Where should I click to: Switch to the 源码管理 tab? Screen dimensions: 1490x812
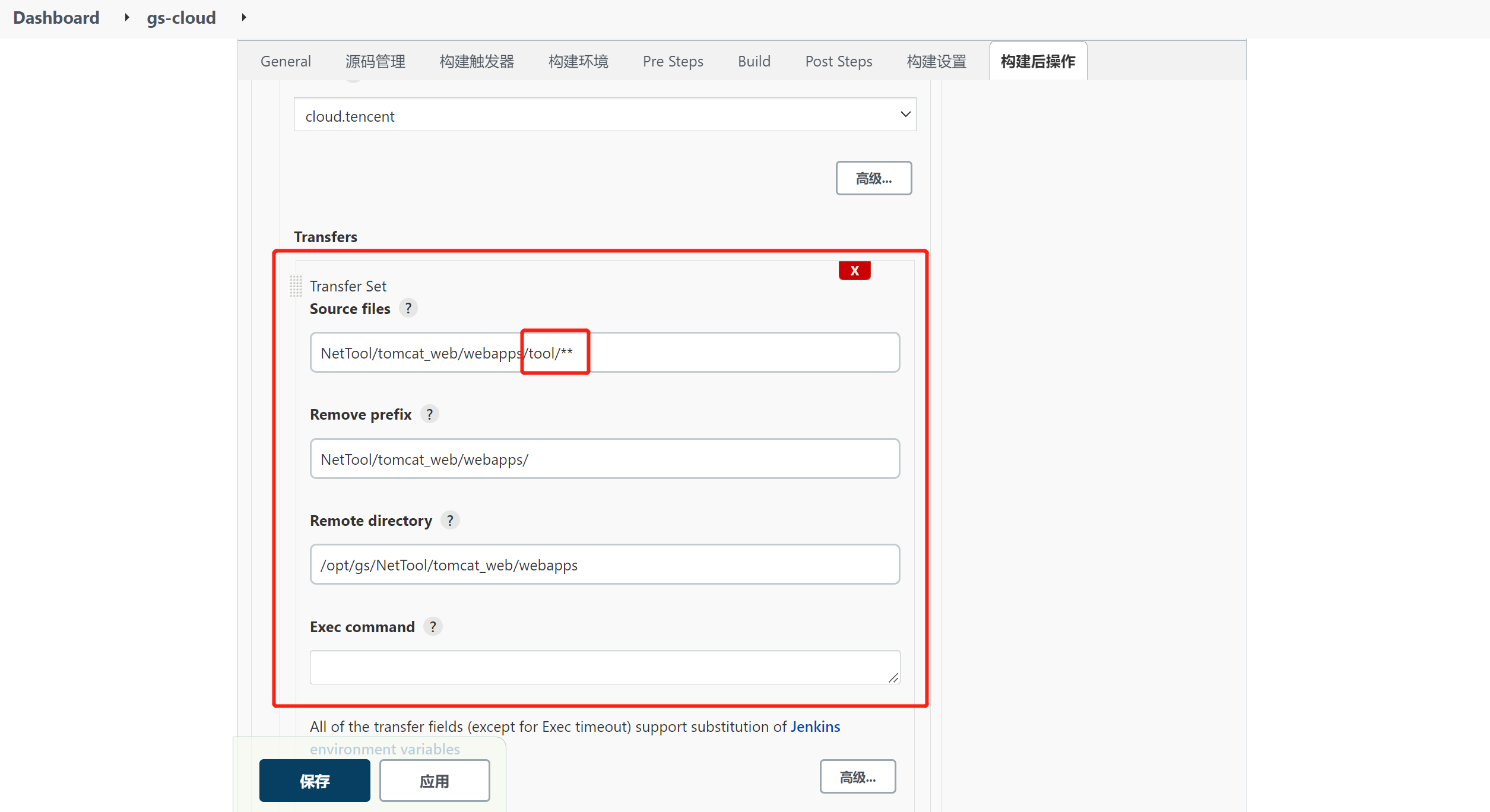375,61
